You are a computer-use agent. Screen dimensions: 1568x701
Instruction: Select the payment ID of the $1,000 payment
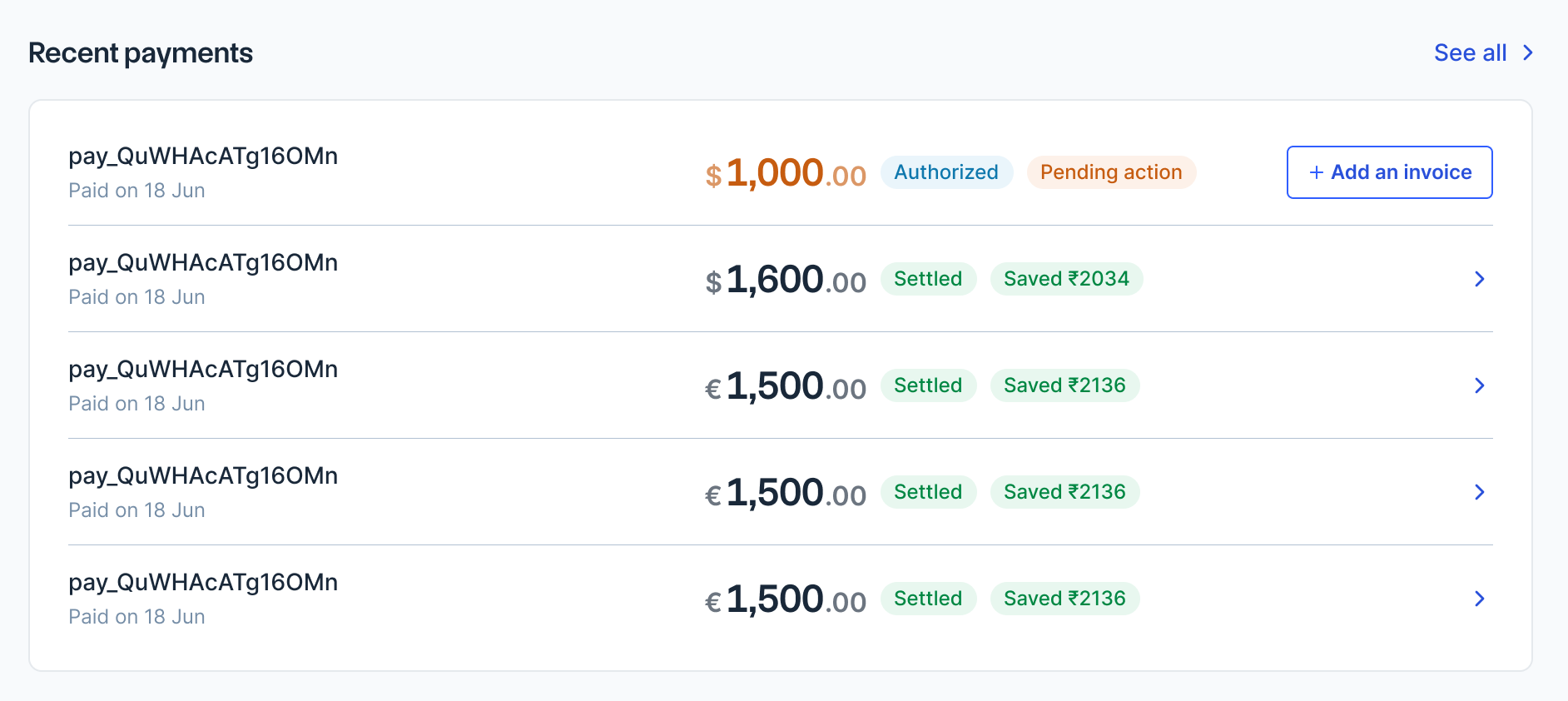203,156
